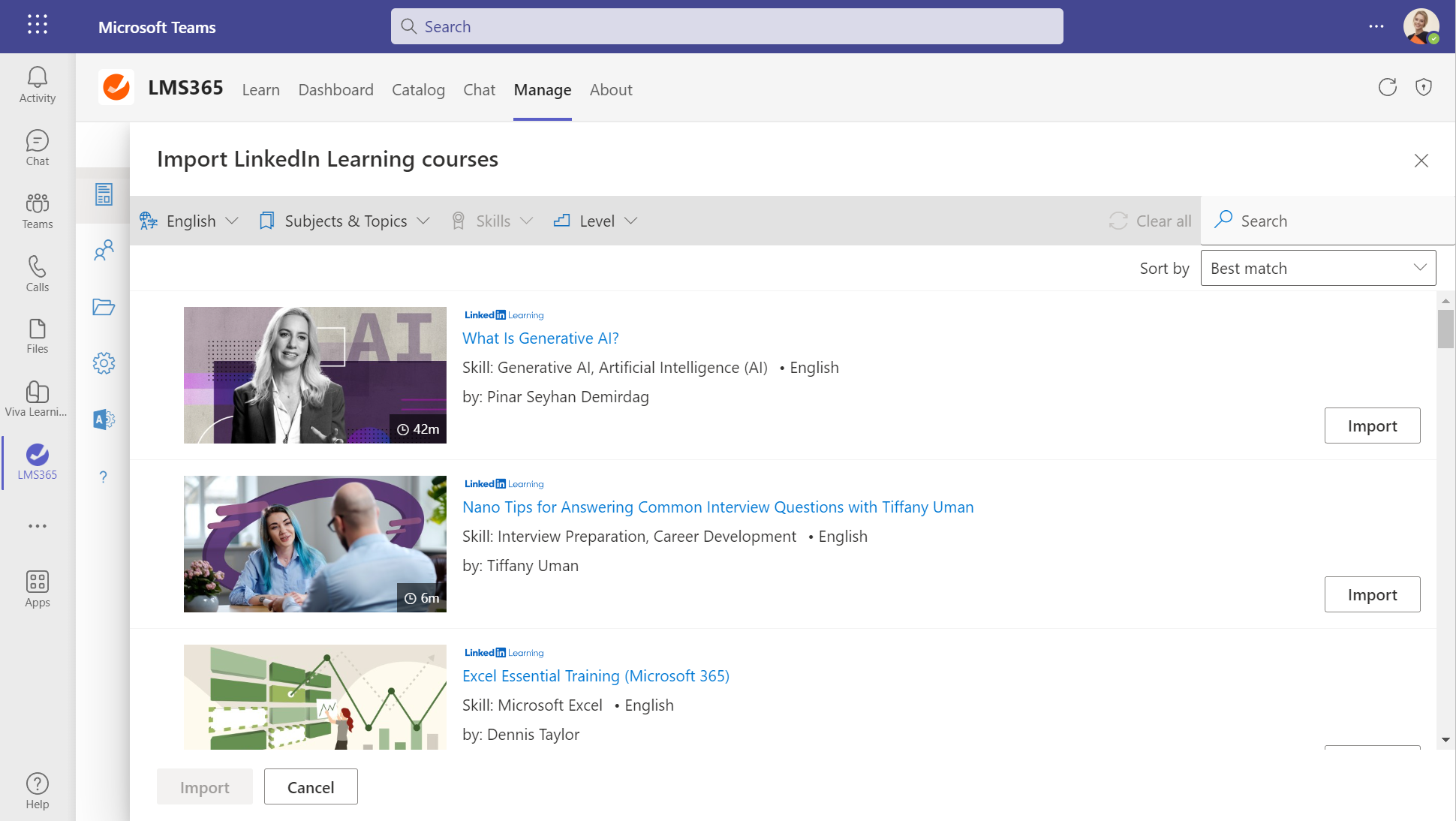
Task: Open the users management icon in LMS365 sidebar
Action: [104, 250]
